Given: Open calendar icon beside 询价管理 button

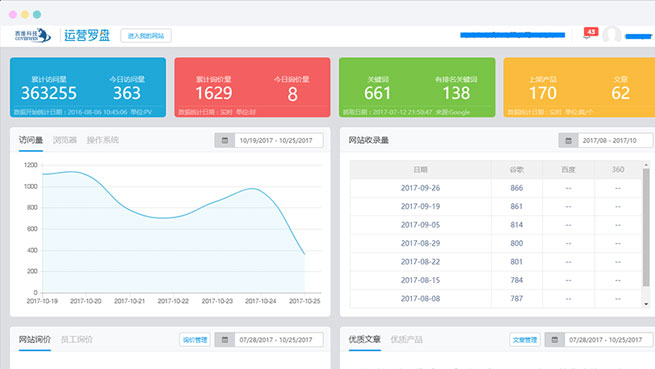Looking at the screenshot, I should 225,340.
